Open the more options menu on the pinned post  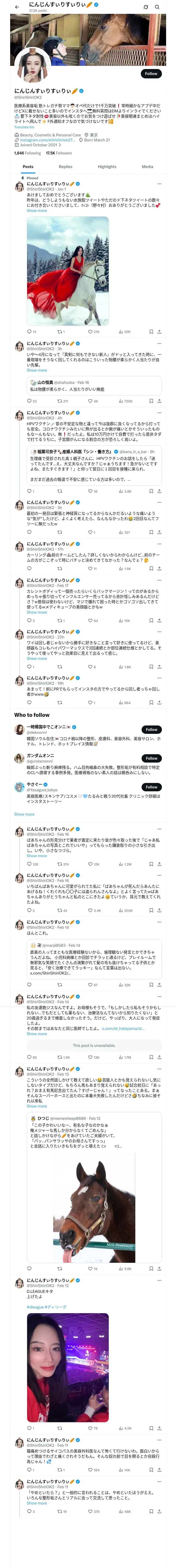click(x=160, y=183)
